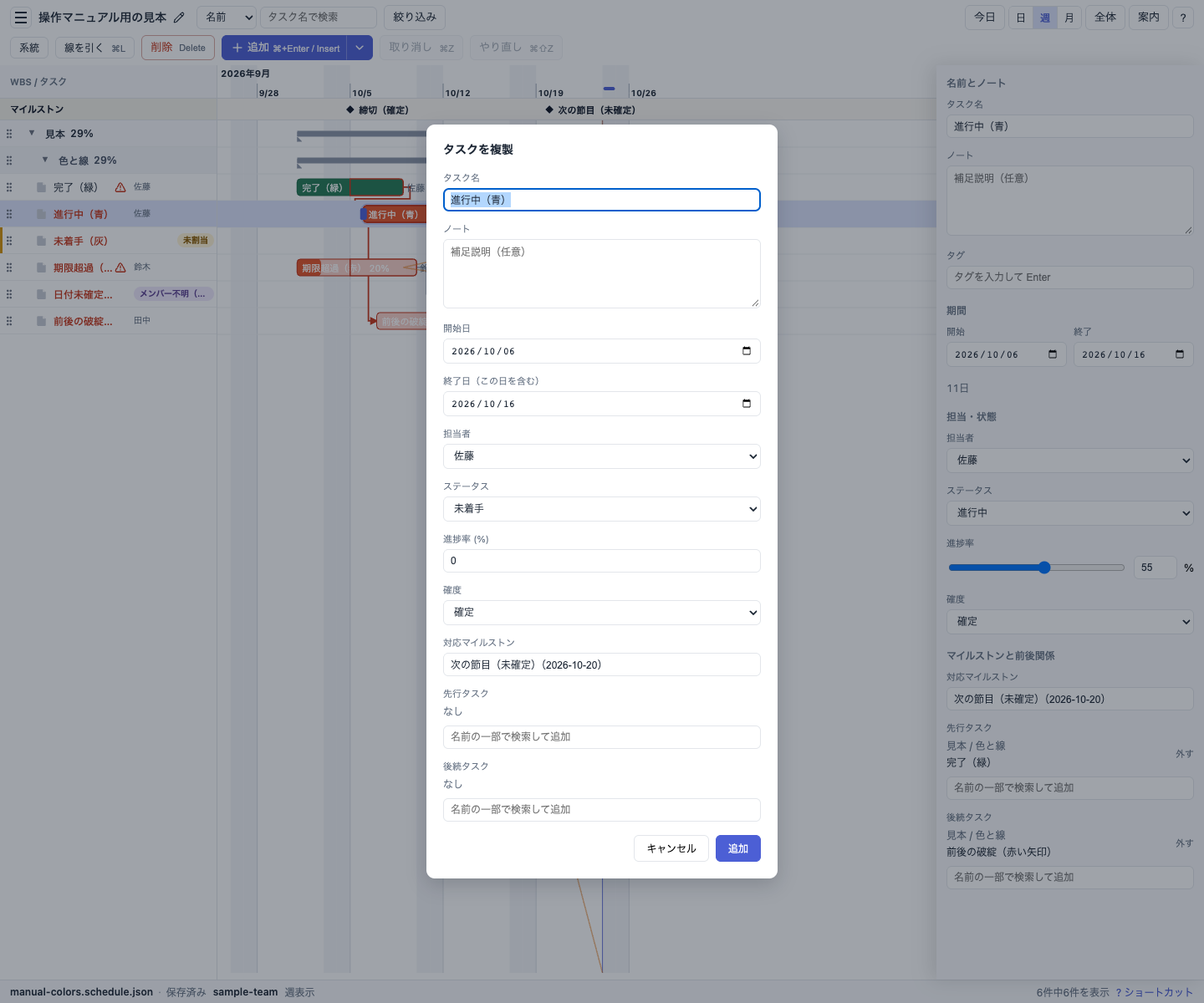Open the 名前 search field selector
Screen dimensions: 1204x1003
(x=227, y=17)
